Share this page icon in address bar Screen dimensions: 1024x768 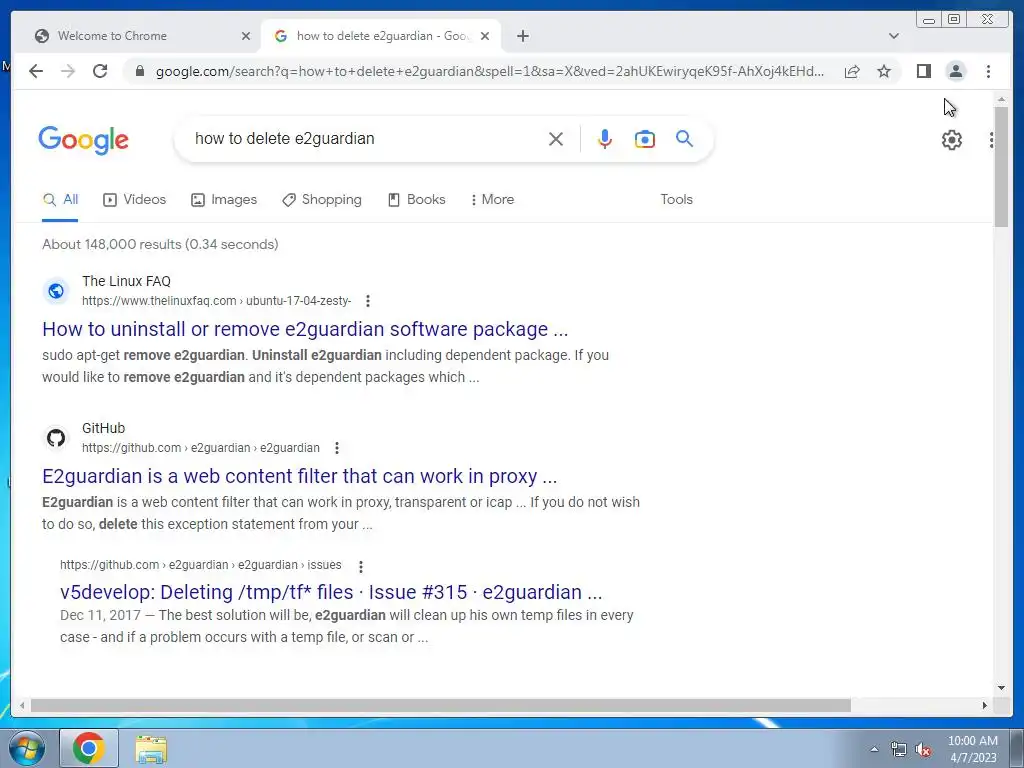pyautogui.click(x=852, y=71)
